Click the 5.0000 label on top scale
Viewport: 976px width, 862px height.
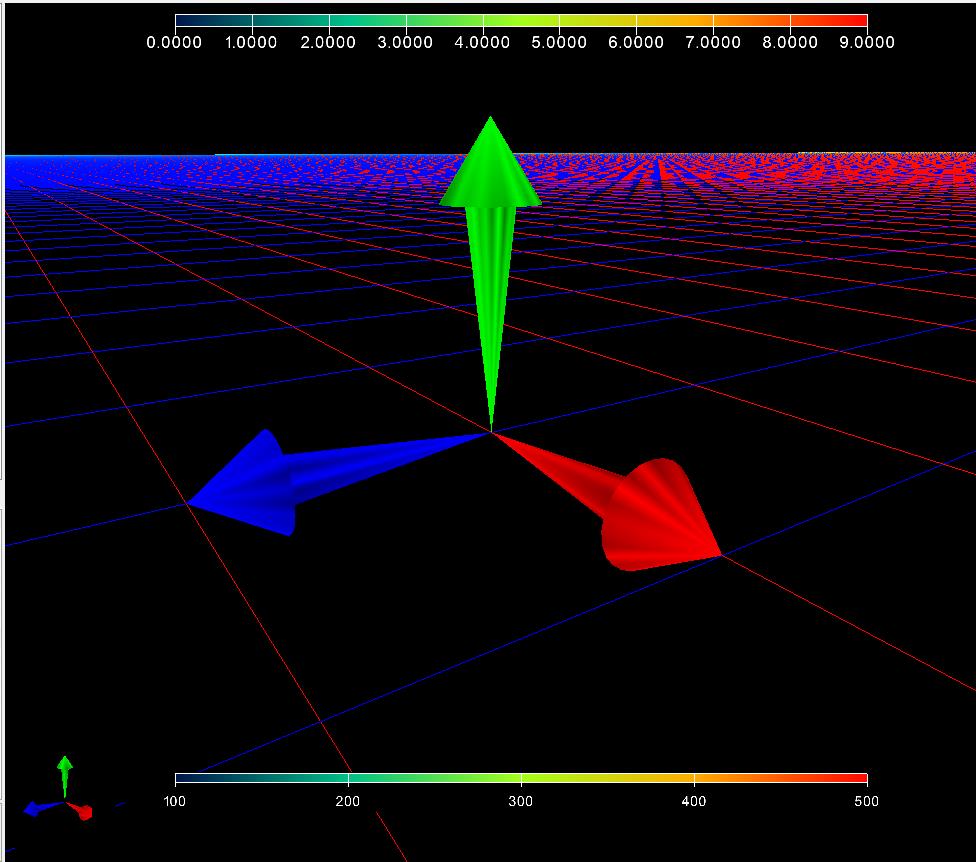point(559,42)
